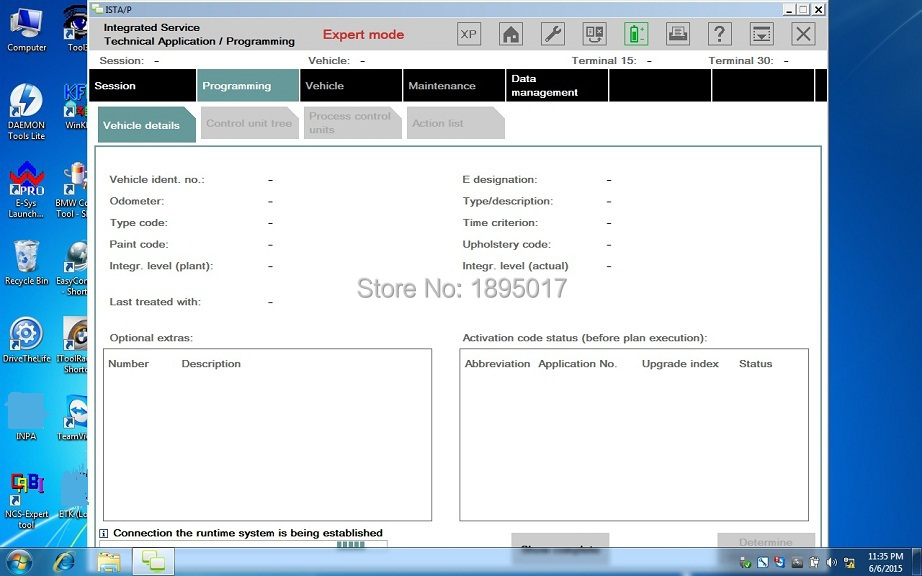Open the printer icon
The image size is (922, 576).
pyautogui.click(x=678, y=34)
